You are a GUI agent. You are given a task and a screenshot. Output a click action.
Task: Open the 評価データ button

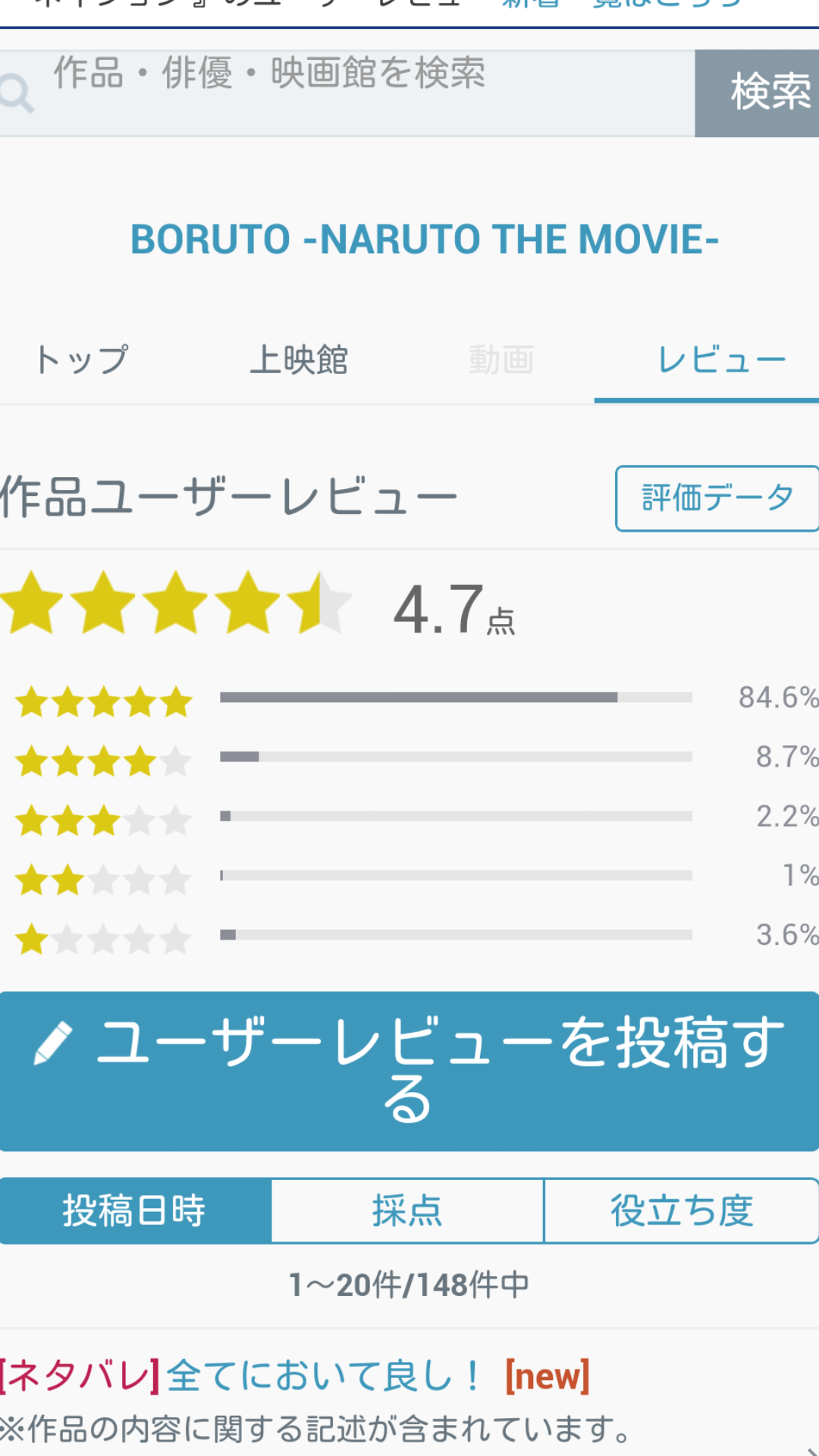(x=717, y=498)
